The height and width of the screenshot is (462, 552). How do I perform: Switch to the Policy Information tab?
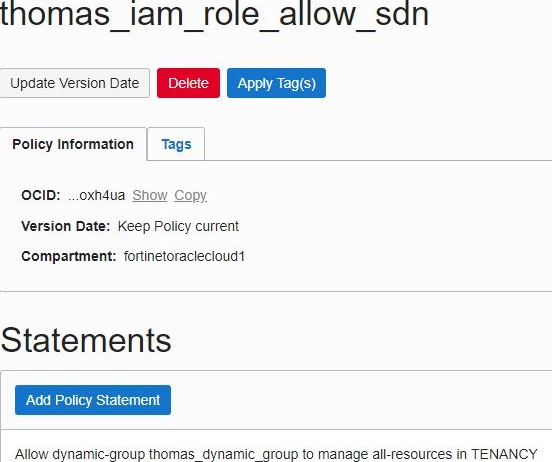(73, 144)
